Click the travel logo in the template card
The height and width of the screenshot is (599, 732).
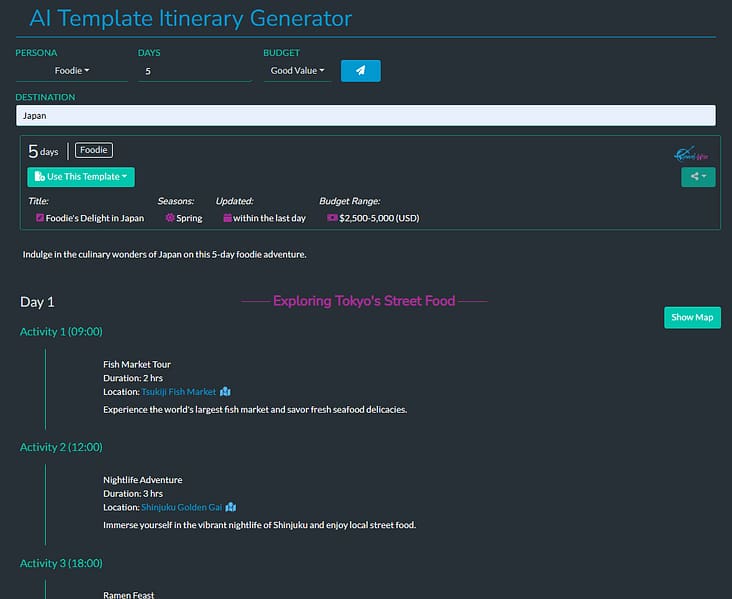click(691, 154)
